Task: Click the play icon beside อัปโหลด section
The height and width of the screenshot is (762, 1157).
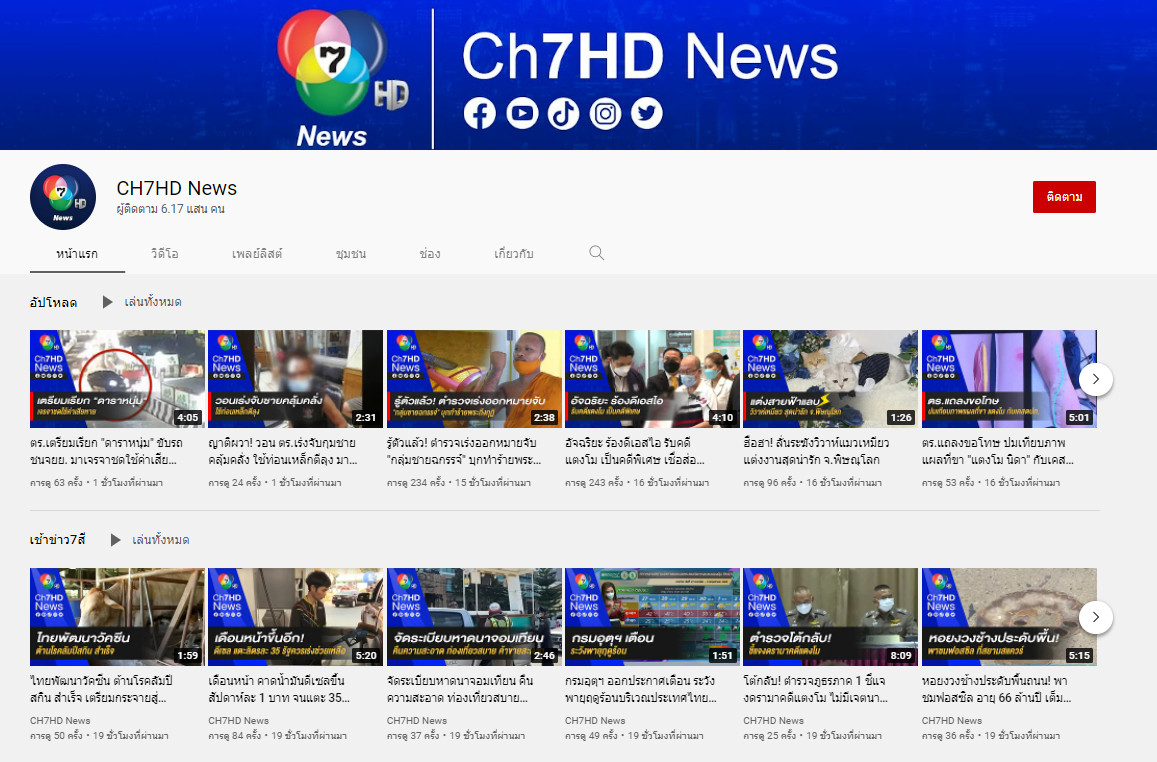Action: click(x=107, y=302)
